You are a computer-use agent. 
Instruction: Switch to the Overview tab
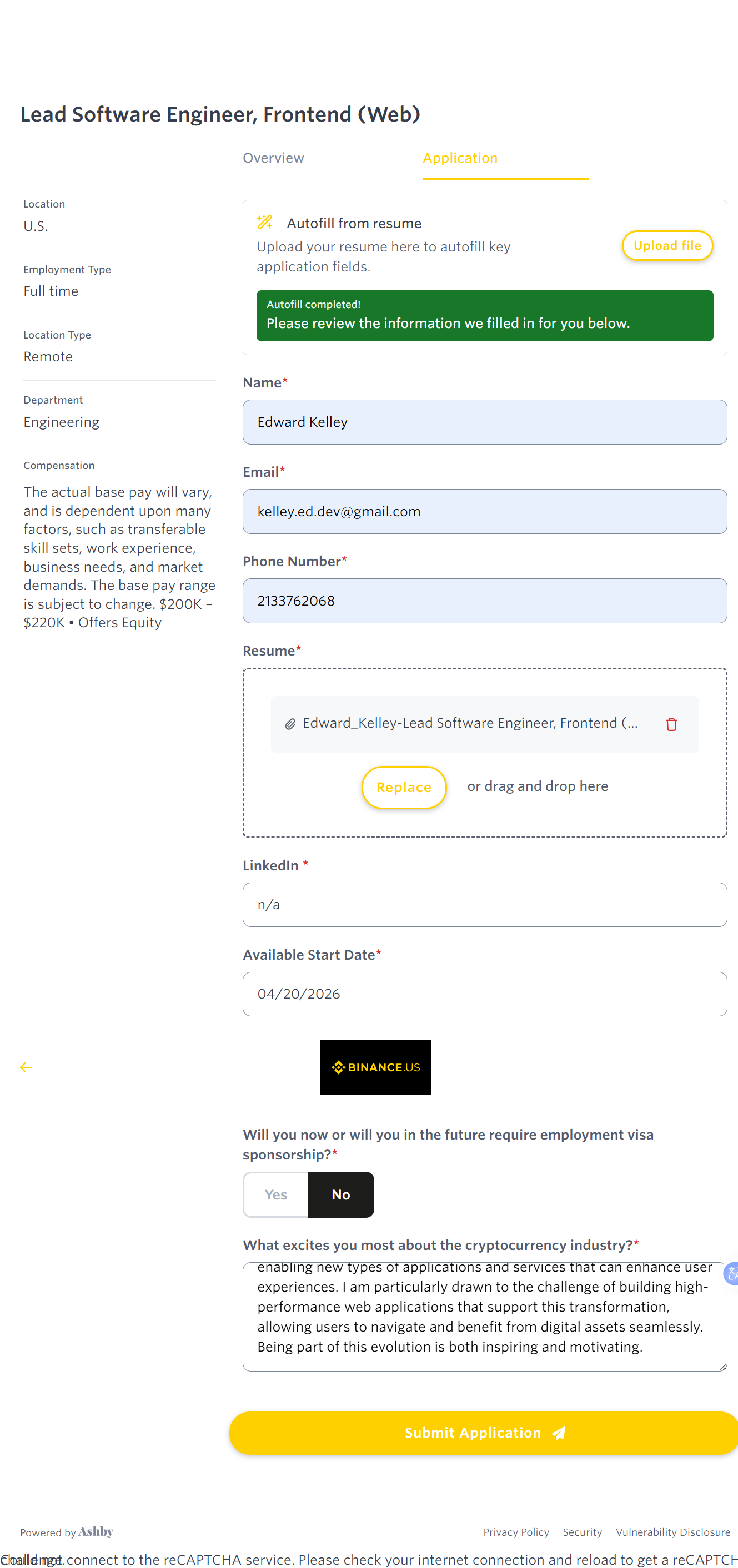coord(273,158)
